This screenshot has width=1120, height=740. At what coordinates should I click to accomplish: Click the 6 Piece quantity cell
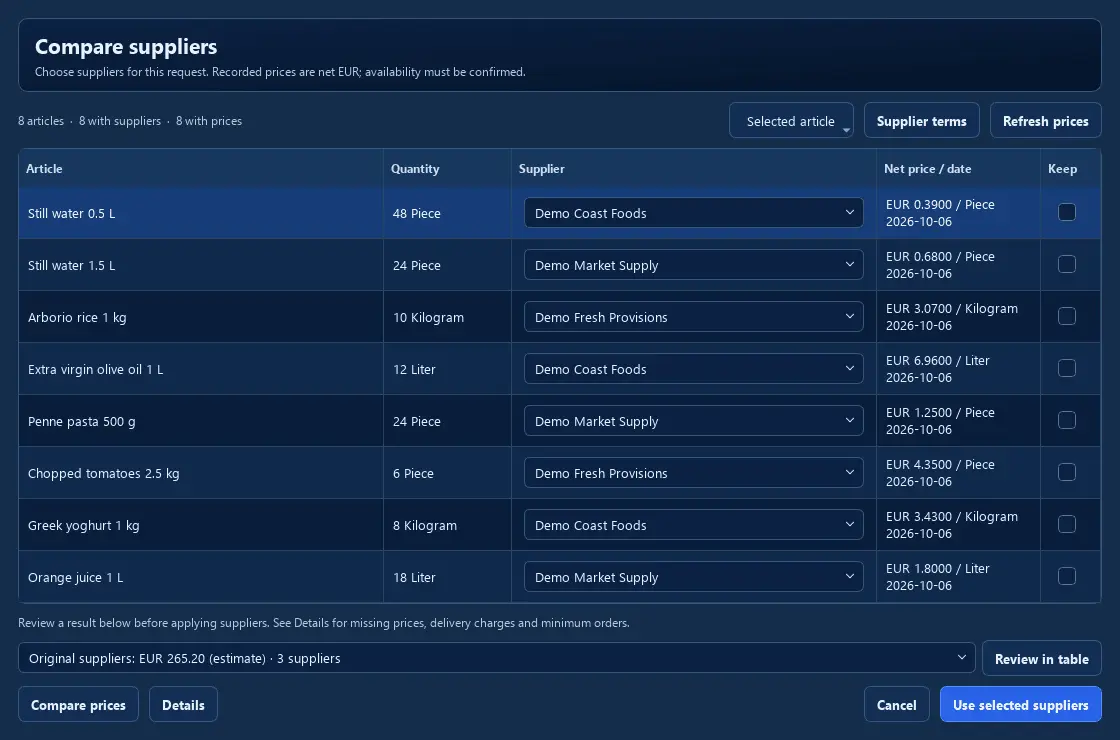click(x=447, y=473)
